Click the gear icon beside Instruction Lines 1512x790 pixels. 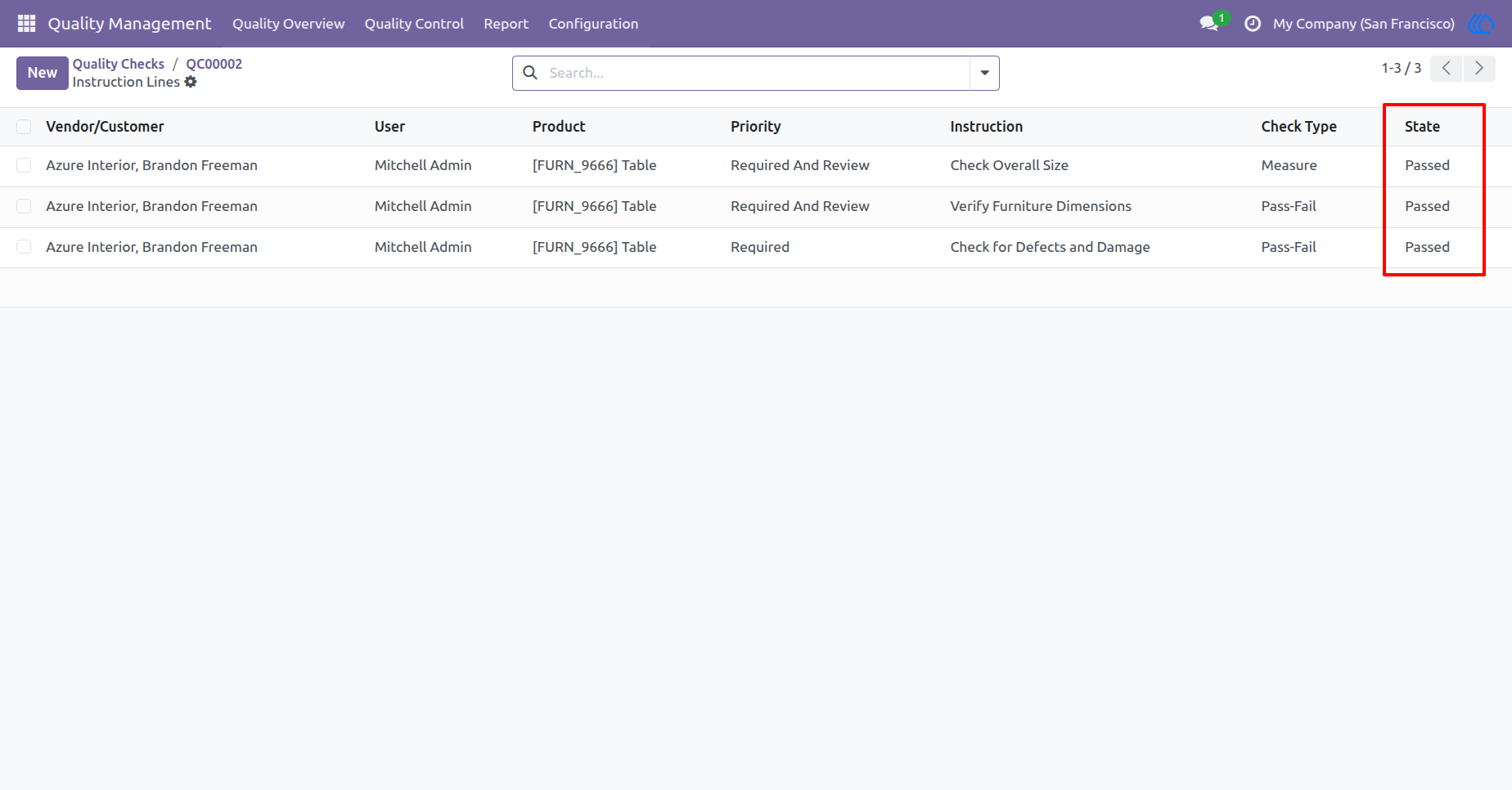tap(191, 82)
